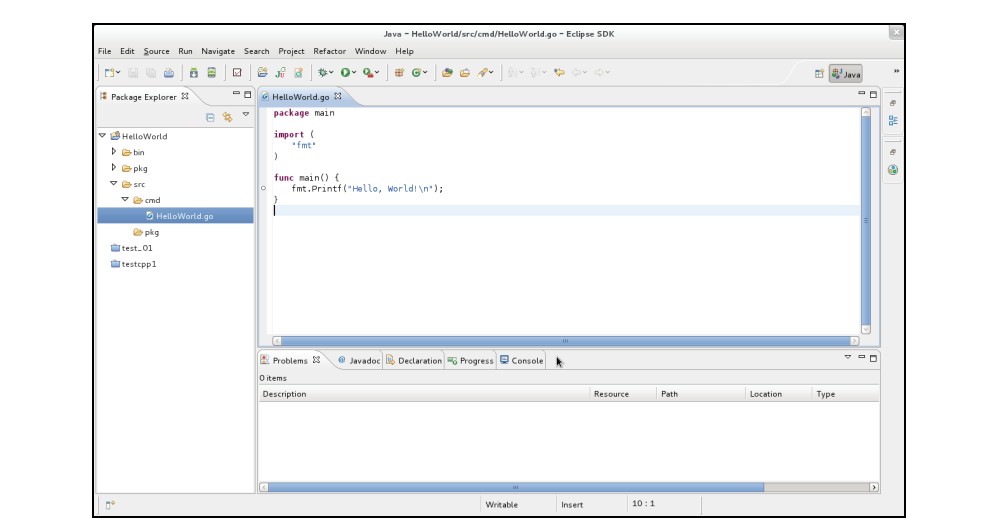Viewport: 1002px width, 532px height.
Task: Click the "Writable" status bar text
Action: (x=502, y=505)
